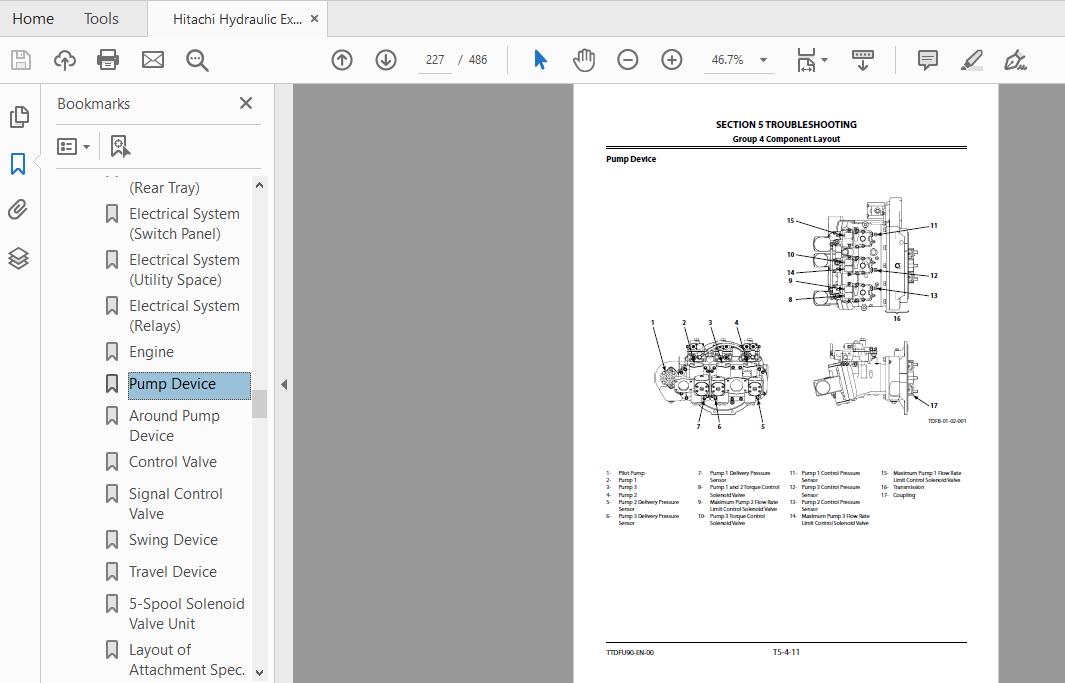Open Electrical System (Switch Panel) bookmark
Screen dimensions: 1065x683
point(184,223)
